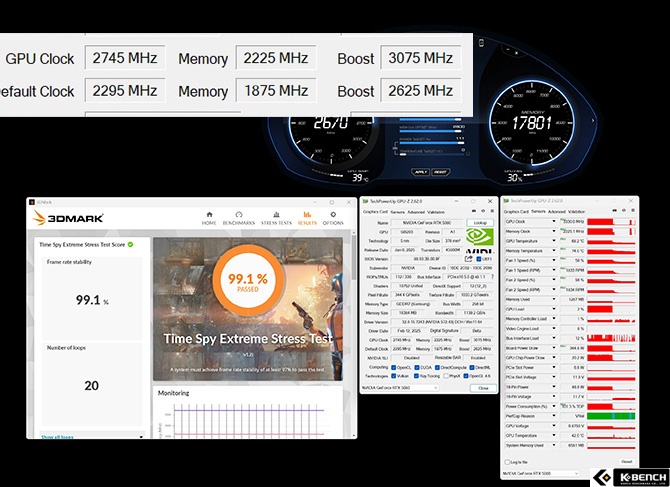Click the BIOS share/export icon in GPU-Z
Image resolution: width=670 pixels, height=487 pixels.
(x=469, y=258)
